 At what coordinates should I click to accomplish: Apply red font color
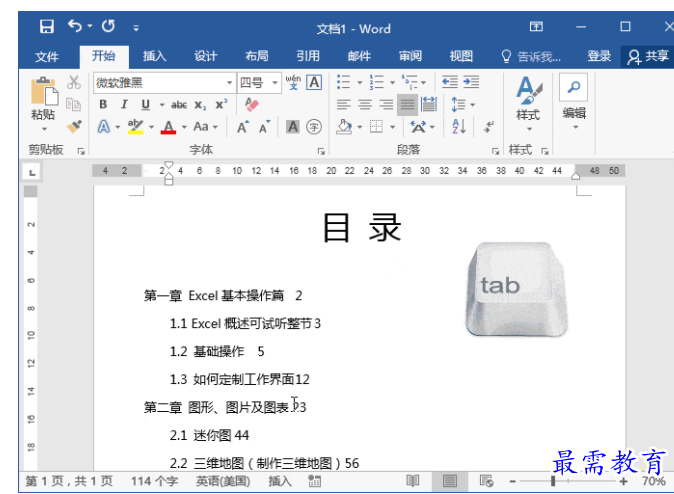point(168,127)
